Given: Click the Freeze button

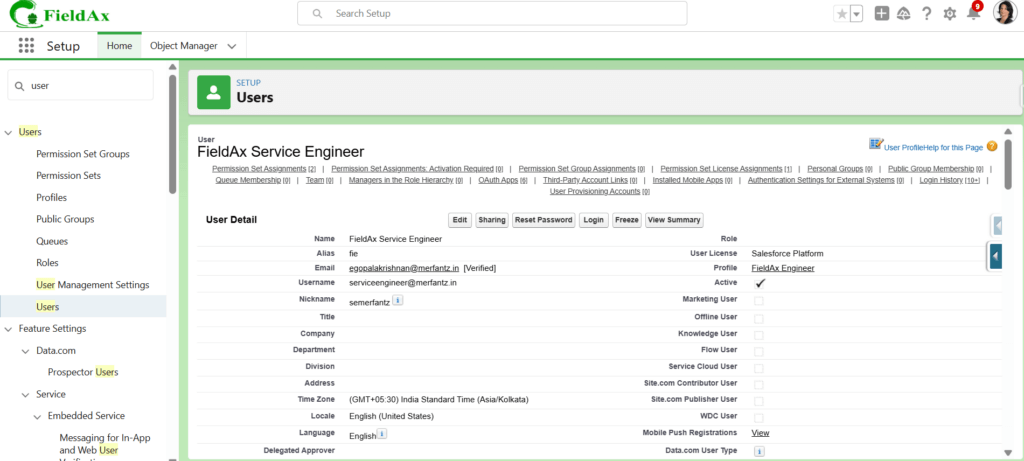Looking at the screenshot, I should point(627,220).
